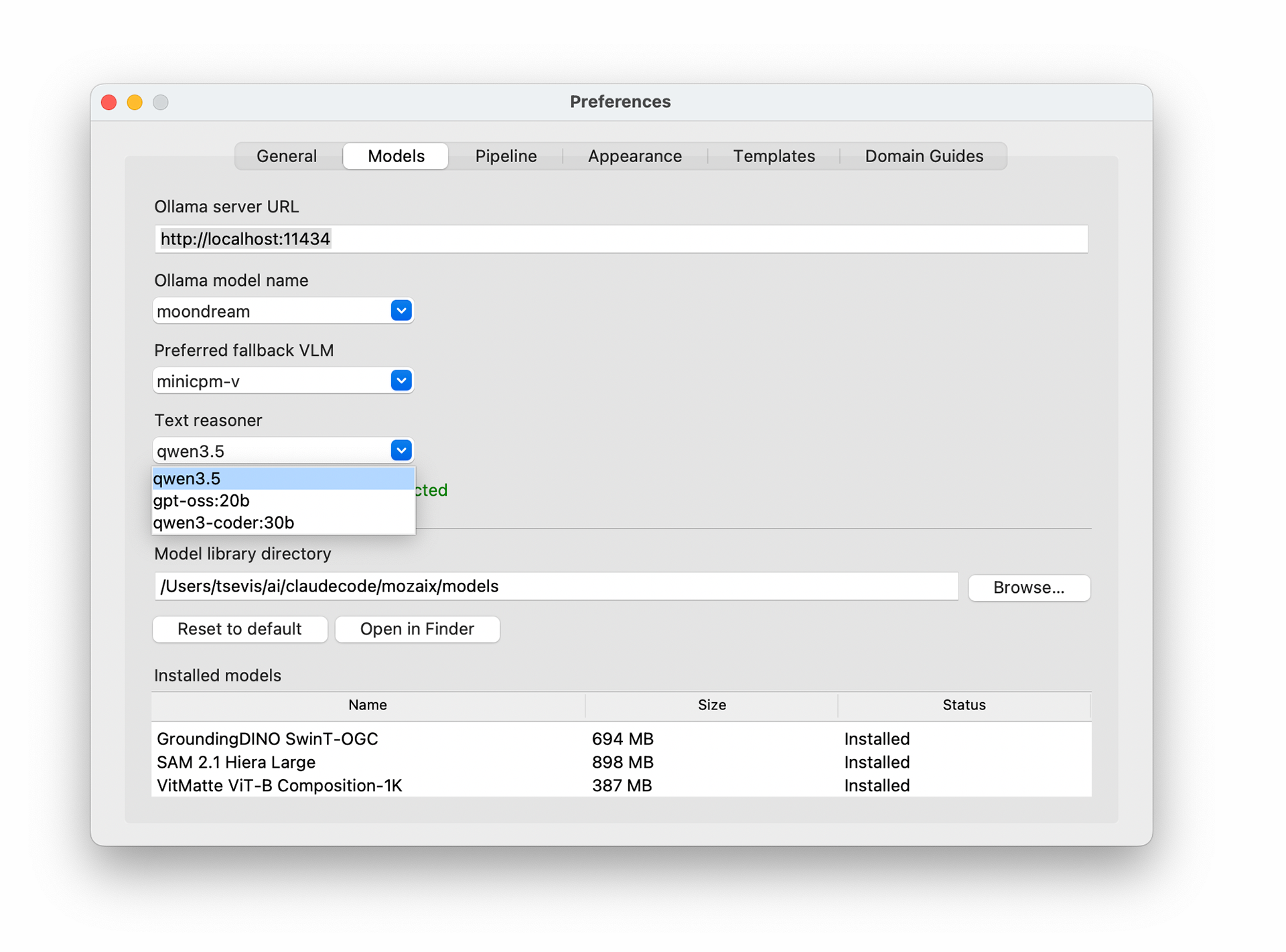Sort installed models by the Size column
The width and height of the screenshot is (1286, 952).
click(711, 705)
